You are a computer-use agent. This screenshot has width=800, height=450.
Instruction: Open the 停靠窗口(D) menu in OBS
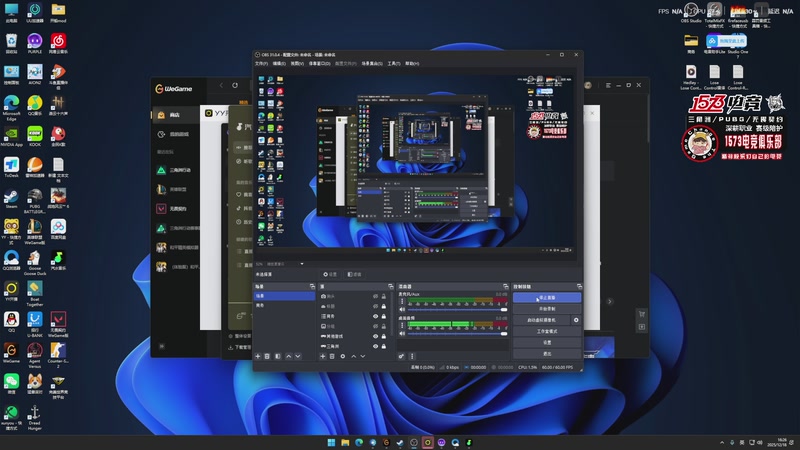[319, 63]
